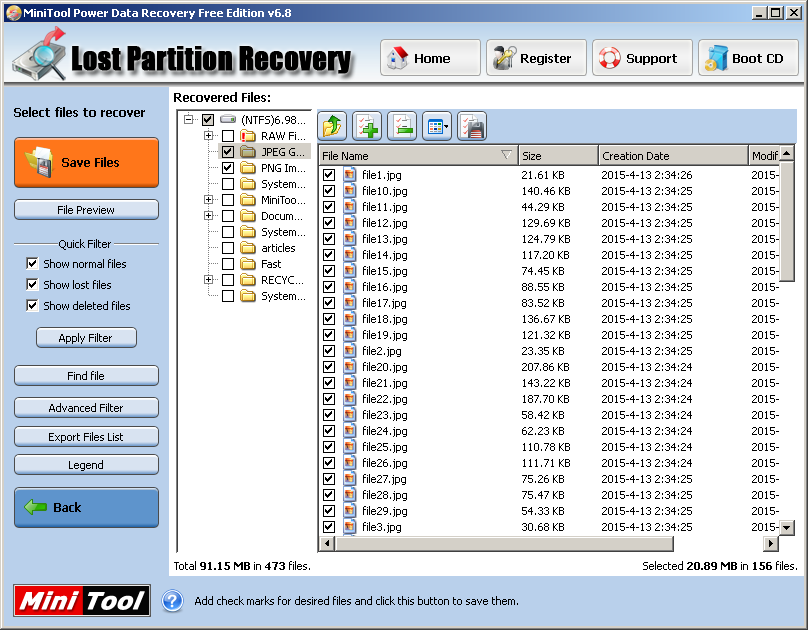Go Back to the previous step
Image resolution: width=808 pixels, height=630 pixels.
tap(87, 507)
